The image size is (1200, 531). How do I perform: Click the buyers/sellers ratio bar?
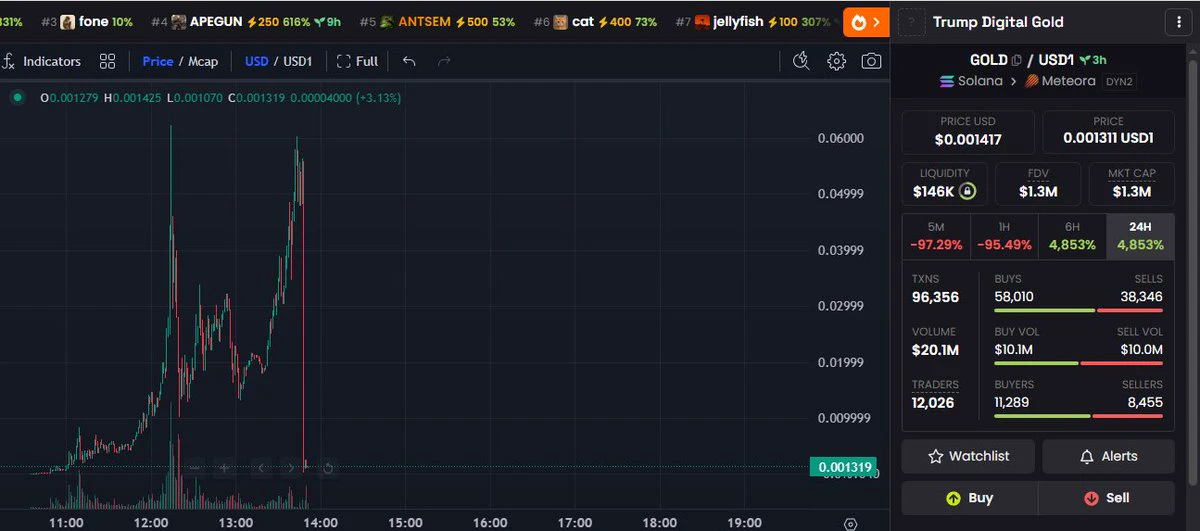[1079, 416]
